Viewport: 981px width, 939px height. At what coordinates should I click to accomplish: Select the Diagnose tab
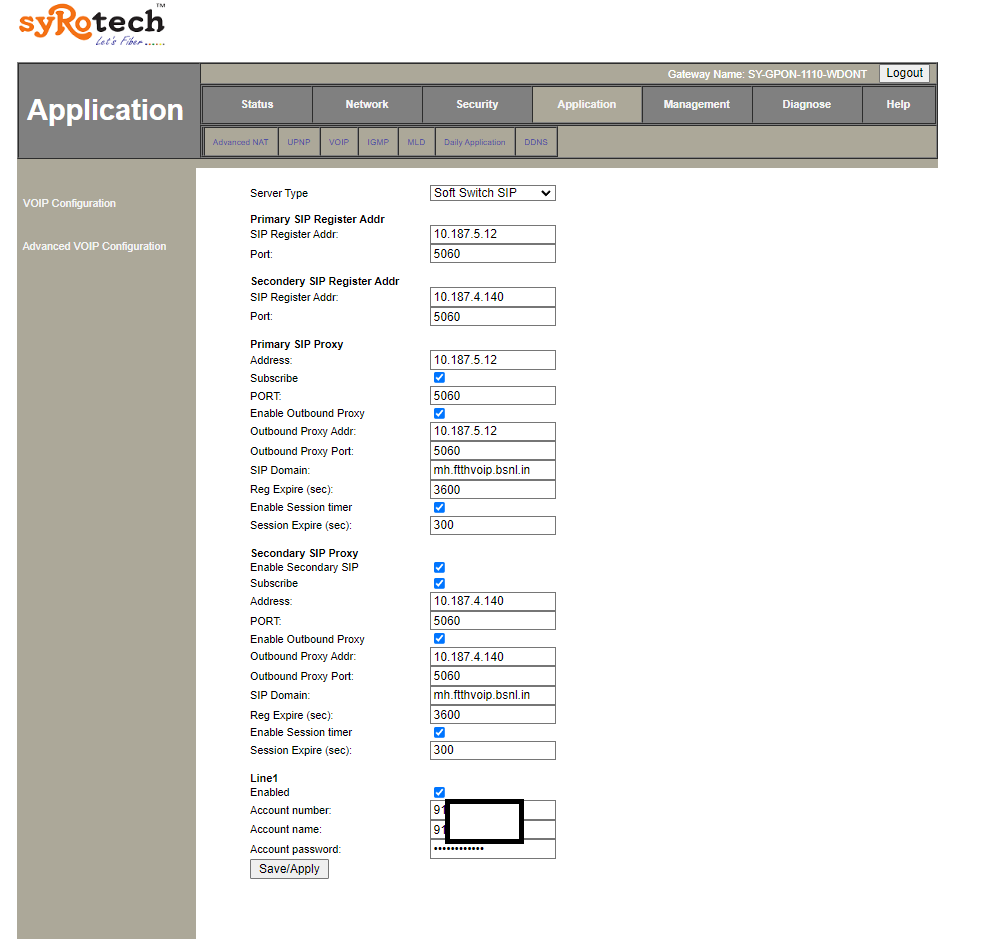[x=807, y=104]
